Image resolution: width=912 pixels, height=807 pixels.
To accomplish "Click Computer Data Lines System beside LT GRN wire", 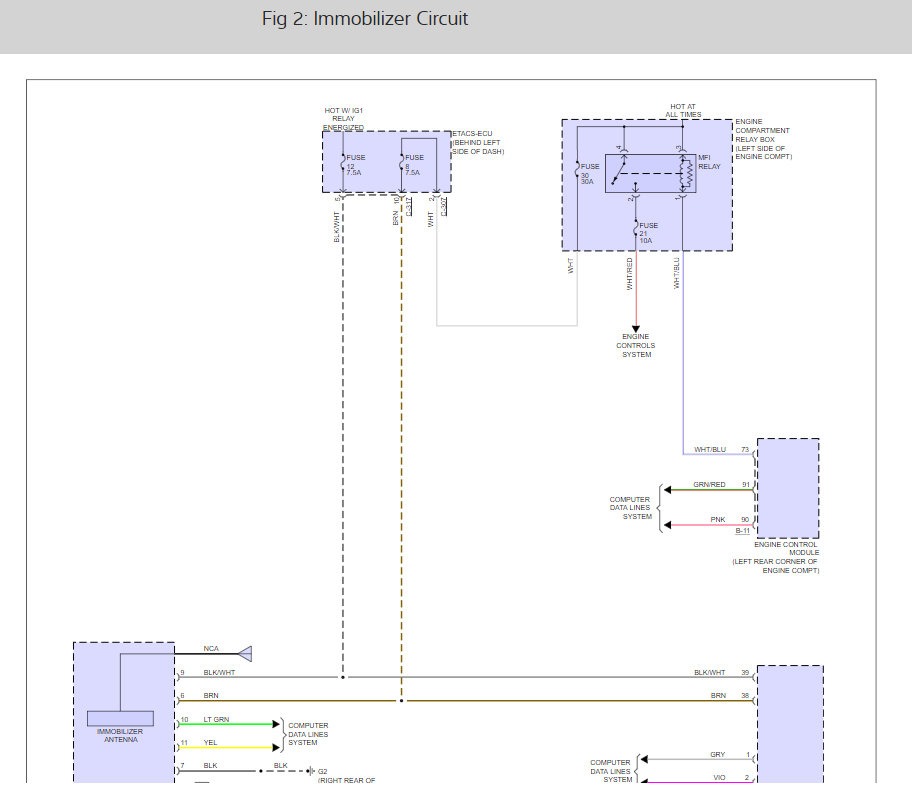I will tap(308, 734).
